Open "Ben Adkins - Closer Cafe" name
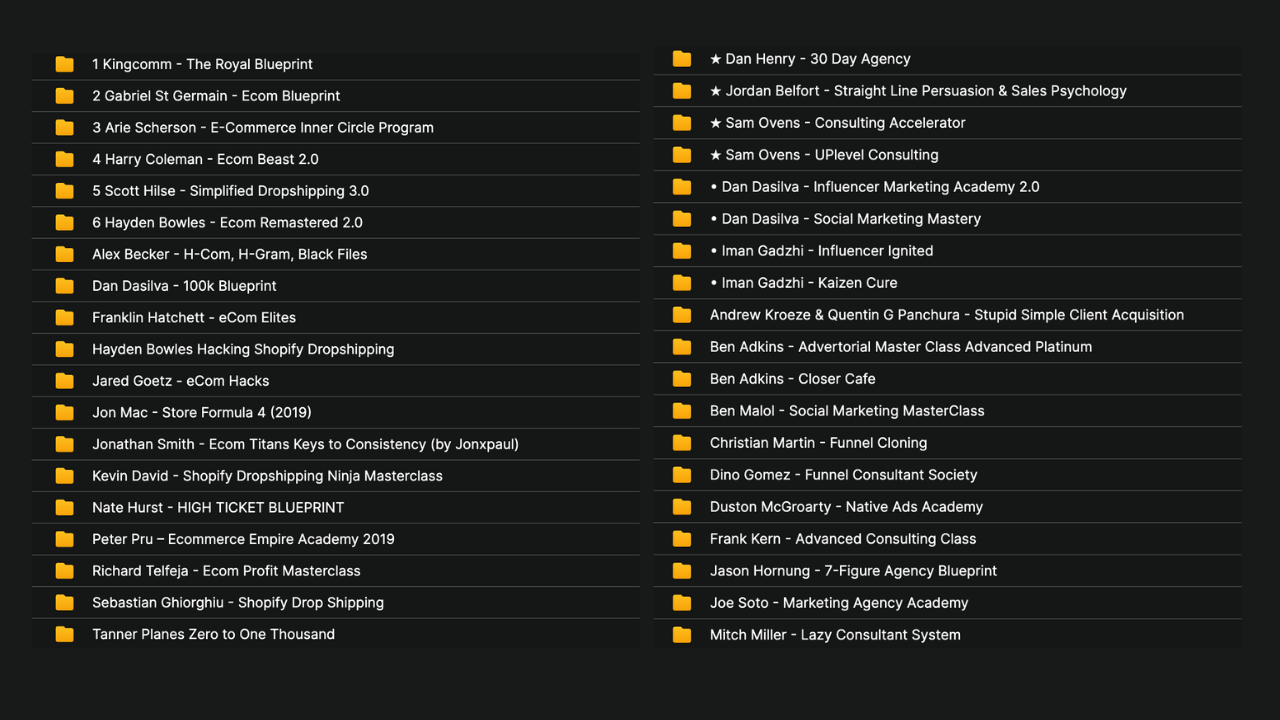 [x=793, y=379]
